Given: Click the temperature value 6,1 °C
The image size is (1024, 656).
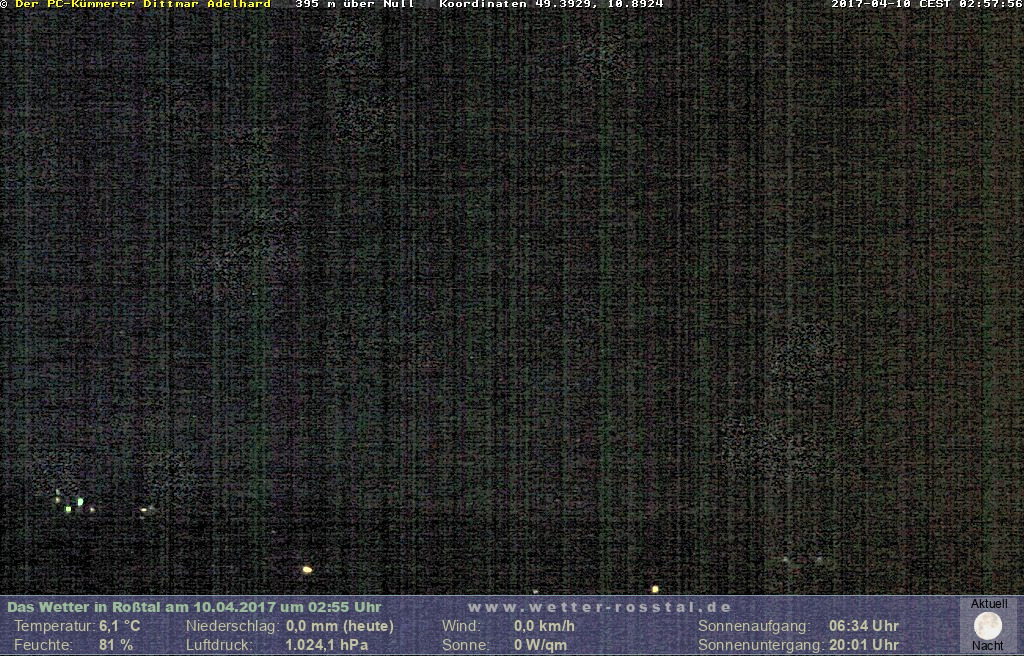Looking at the screenshot, I should pyautogui.click(x=120, y=626).
